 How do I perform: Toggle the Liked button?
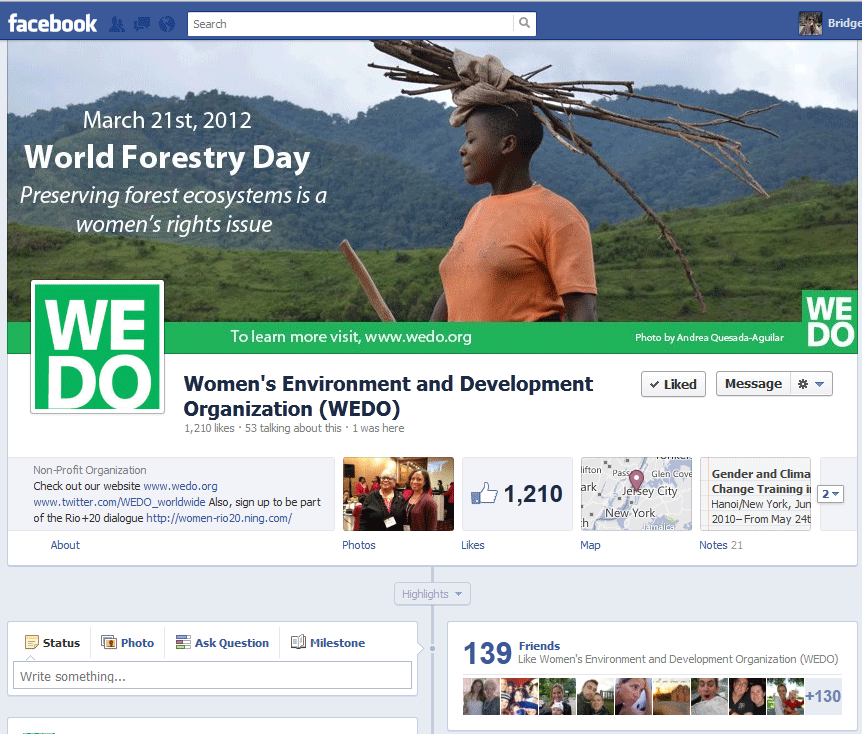coord(673,384)
